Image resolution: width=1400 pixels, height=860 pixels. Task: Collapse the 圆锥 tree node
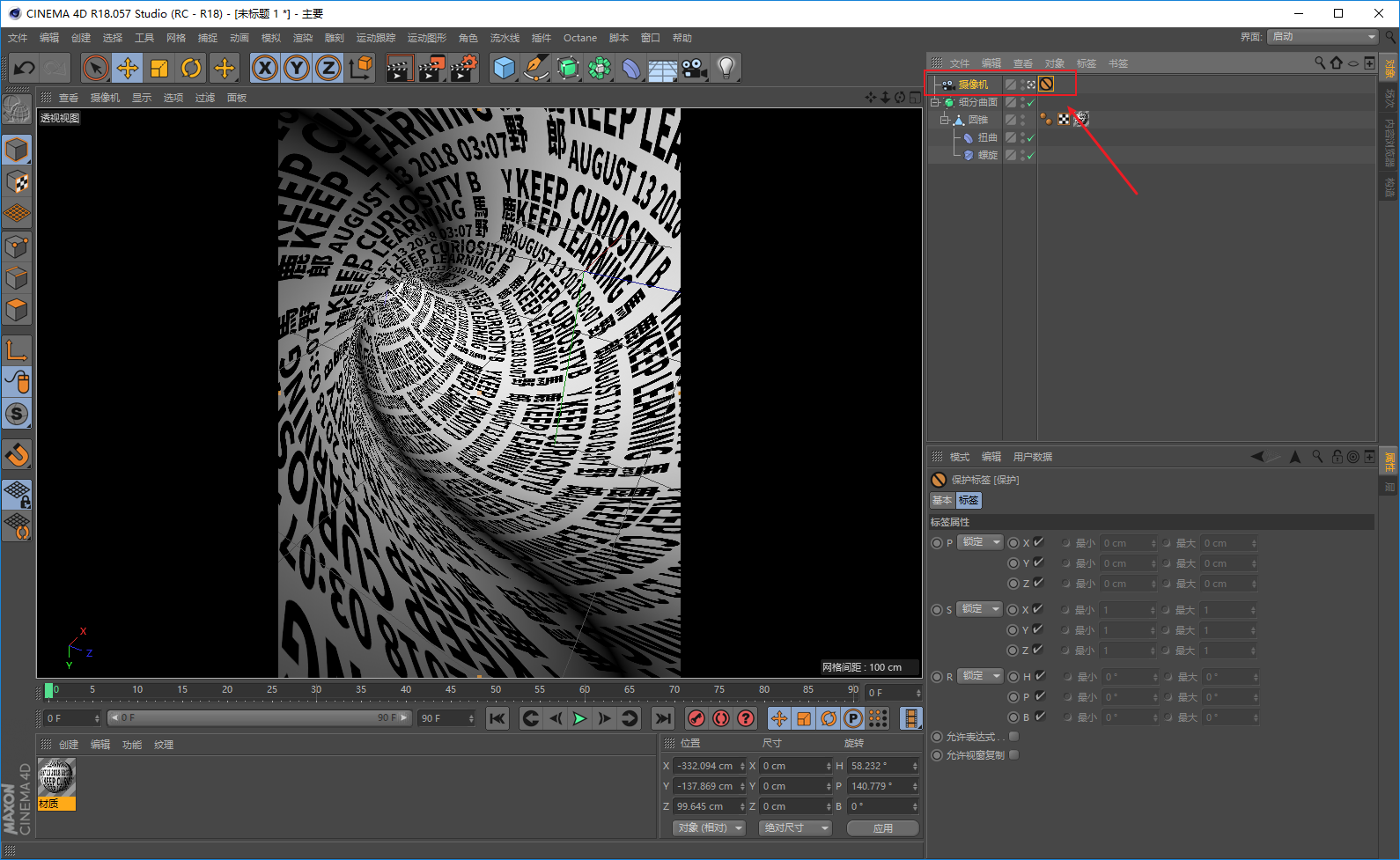(945, 121)
